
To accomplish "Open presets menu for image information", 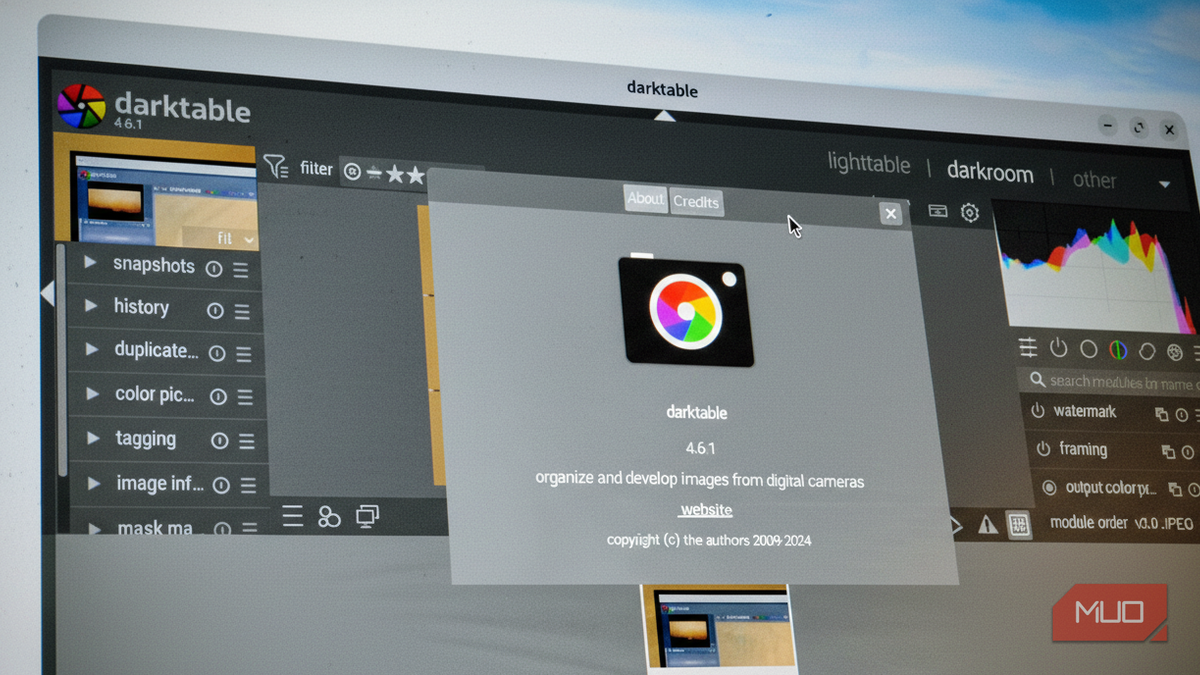I will point(248,486).
